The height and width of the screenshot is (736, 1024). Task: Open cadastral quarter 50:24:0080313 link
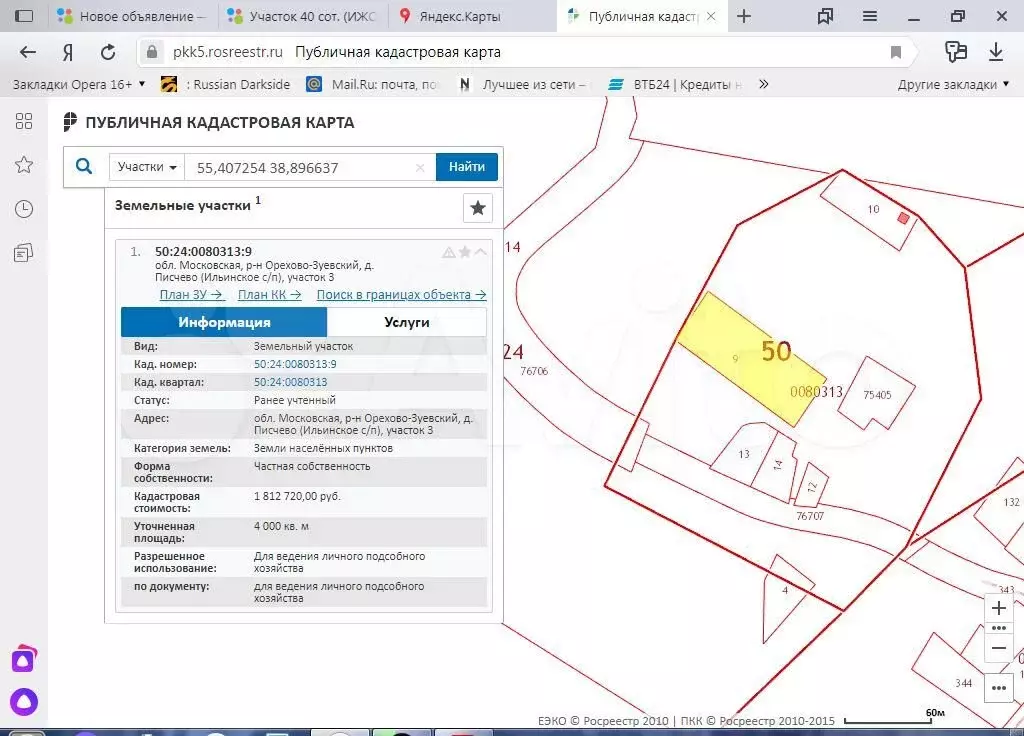291,382
